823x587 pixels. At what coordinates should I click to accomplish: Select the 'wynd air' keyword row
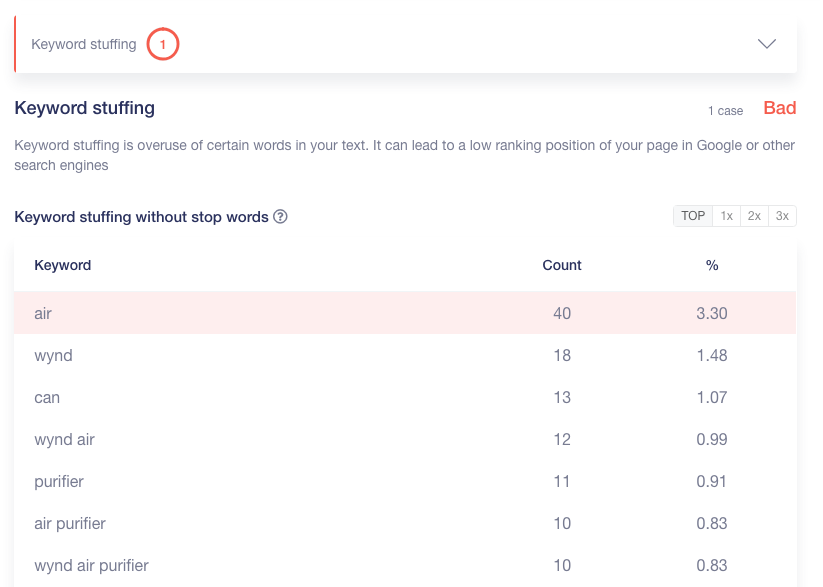pyautogui.click(x=405, y=439)
